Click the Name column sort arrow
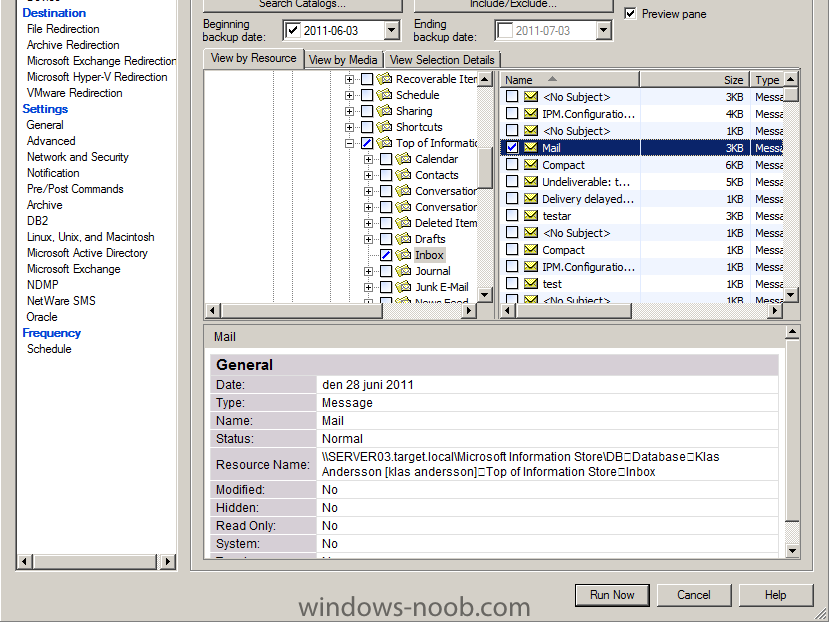The height and width of the screenshot is (622, 829). point(552,79)
